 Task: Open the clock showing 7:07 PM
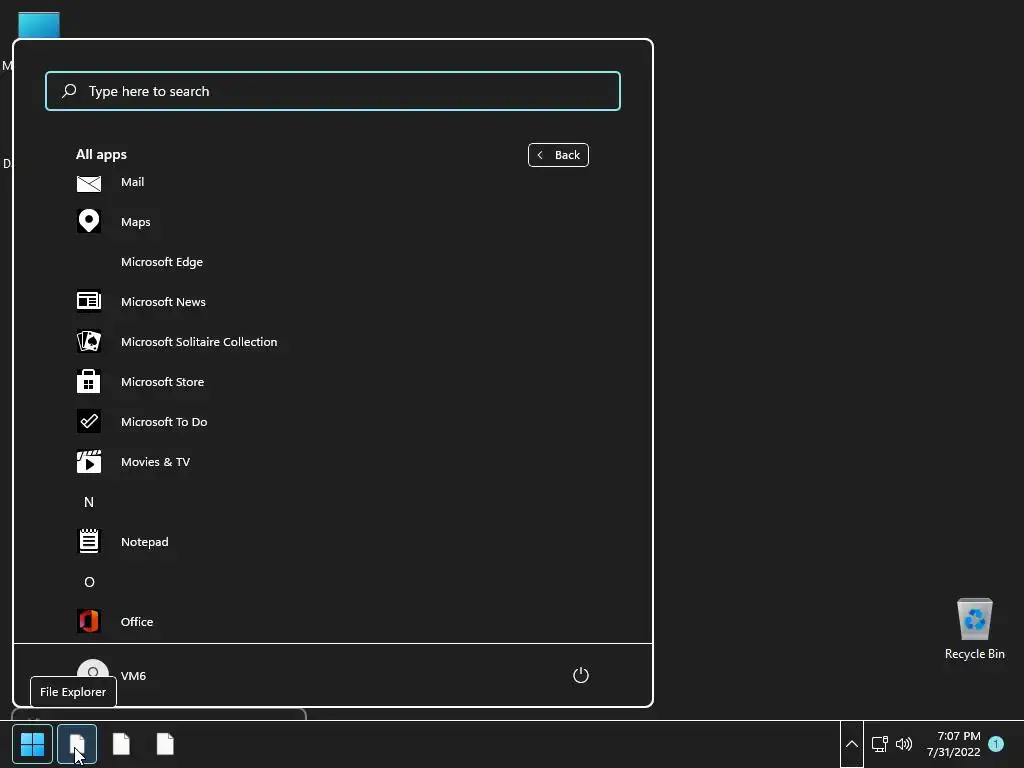coord(954,744)
